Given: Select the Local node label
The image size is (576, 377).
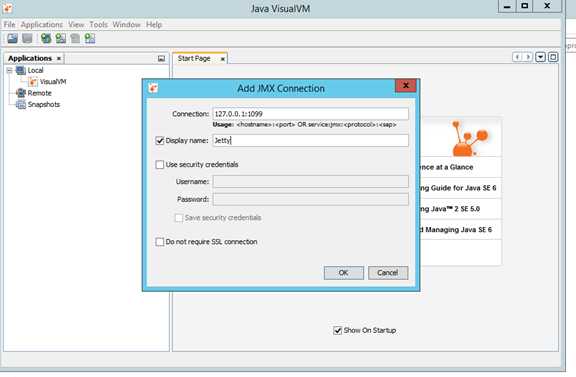Looking at the screenshot, I should point(35,70).
